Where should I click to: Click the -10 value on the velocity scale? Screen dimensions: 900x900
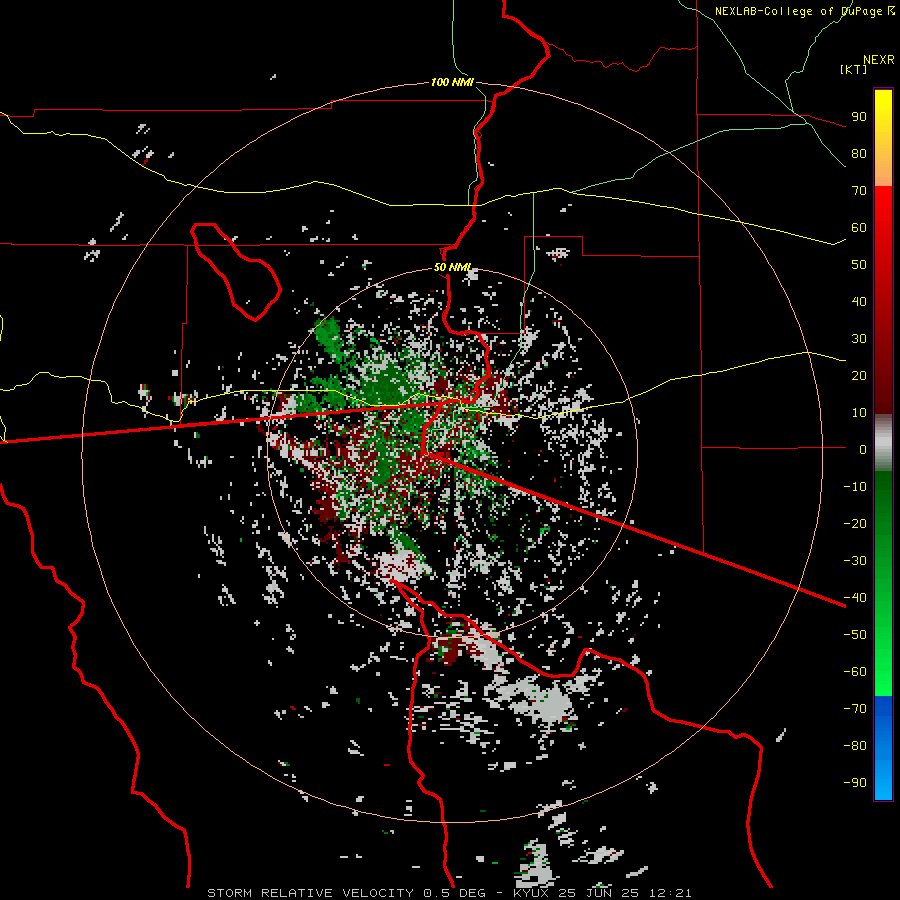(x=855, y=487)
